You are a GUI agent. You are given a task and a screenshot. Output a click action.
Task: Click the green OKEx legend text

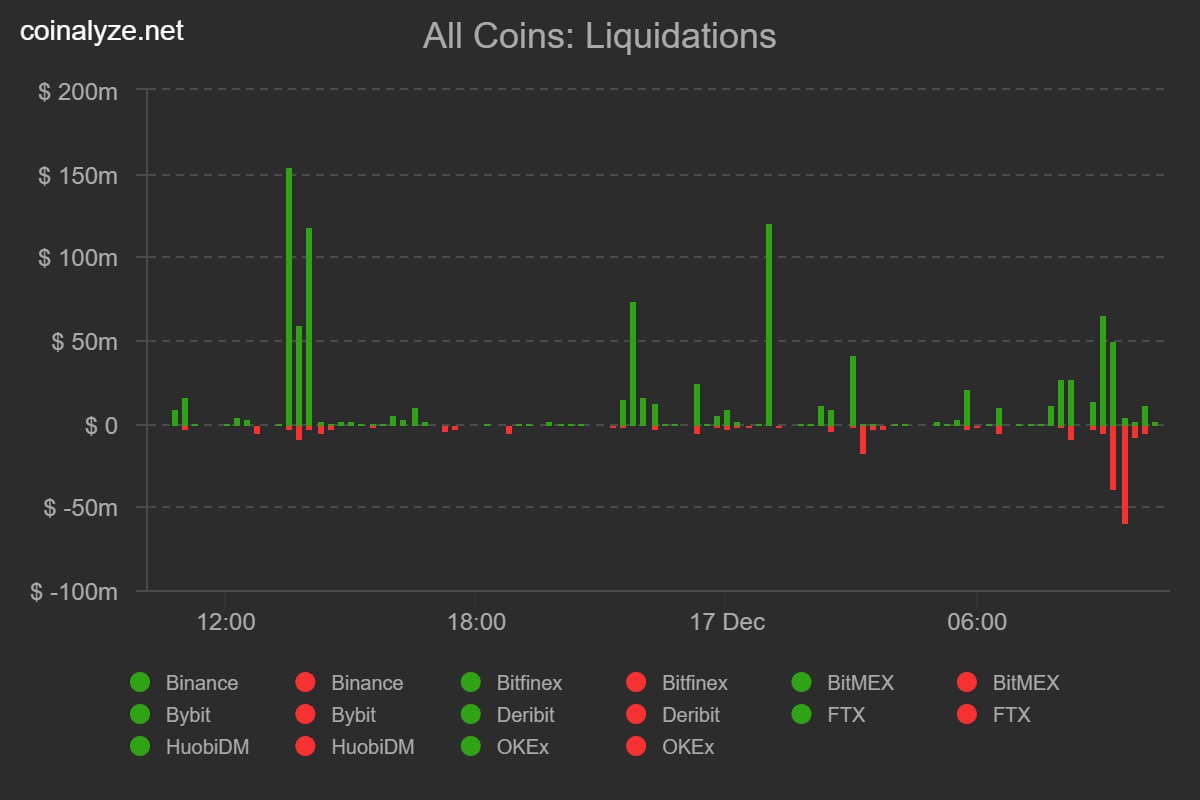point(522,747)
